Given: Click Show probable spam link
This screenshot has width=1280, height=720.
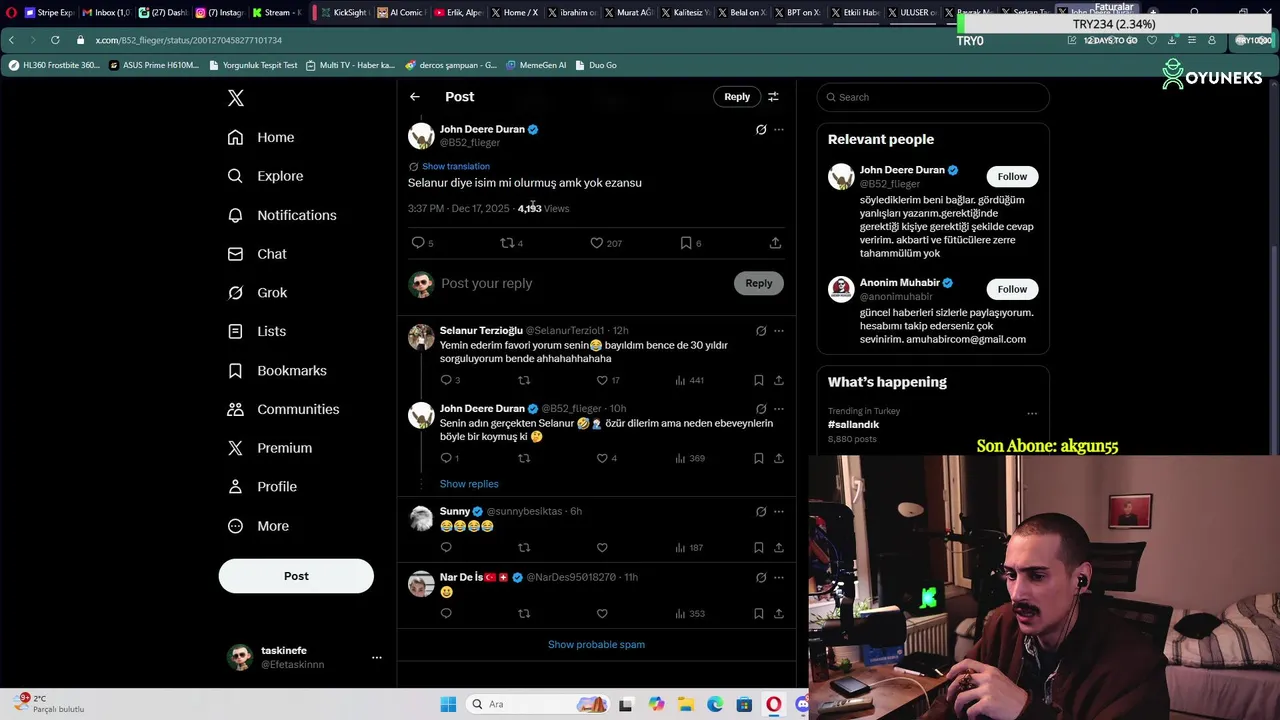Looking at the screenshot, I should pyautogui.click(x=596, y=644).
